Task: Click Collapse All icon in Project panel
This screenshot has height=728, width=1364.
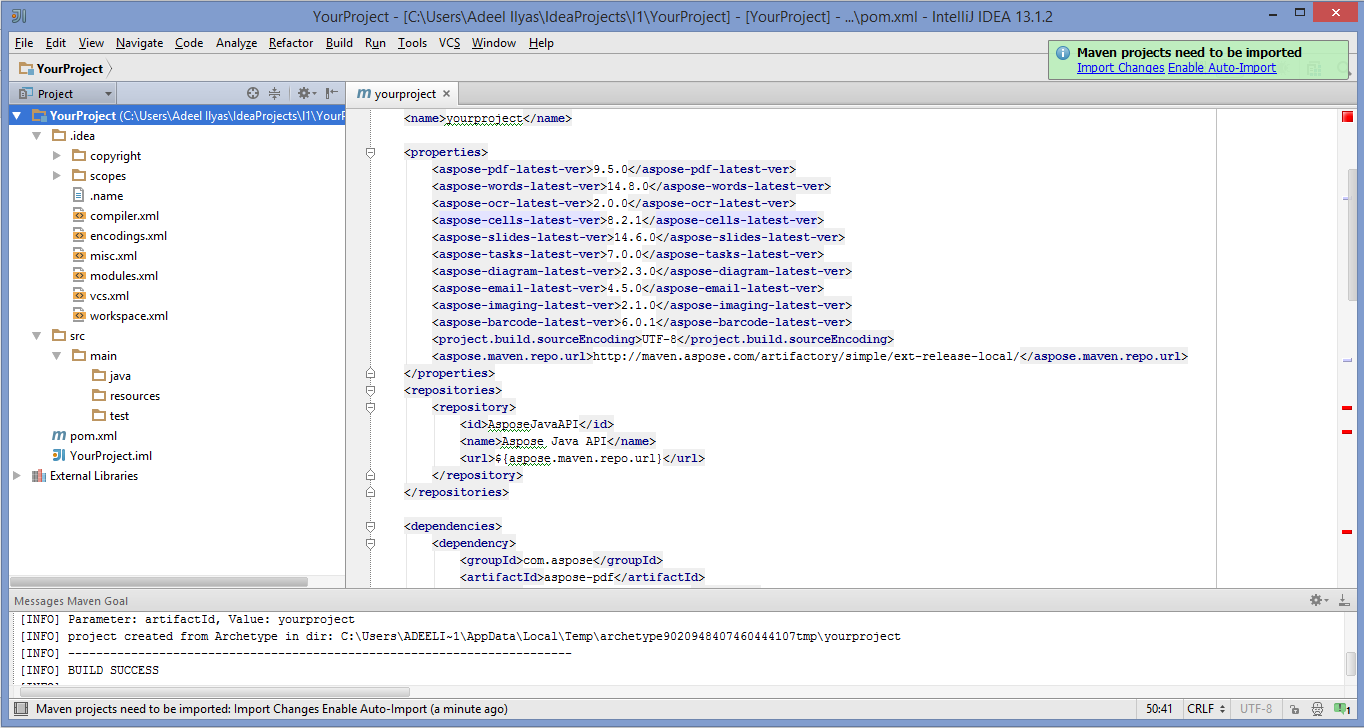Action: 275,93
